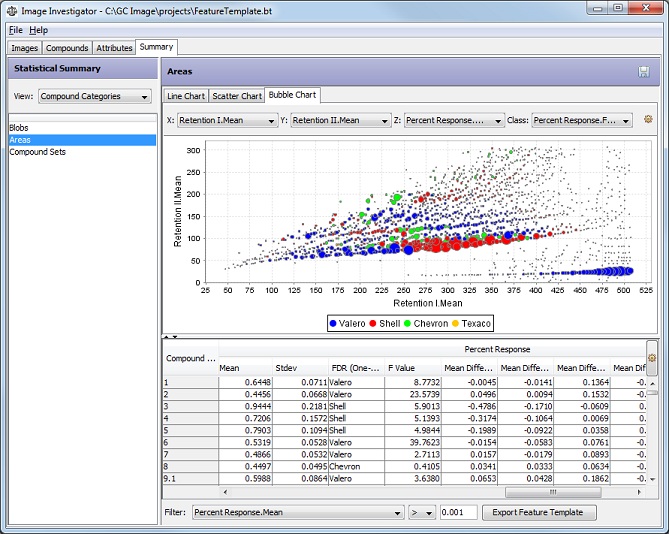The image size is (669, 534).
Task: Click the table scroll left arrow
Action: [x=225, y=492]
